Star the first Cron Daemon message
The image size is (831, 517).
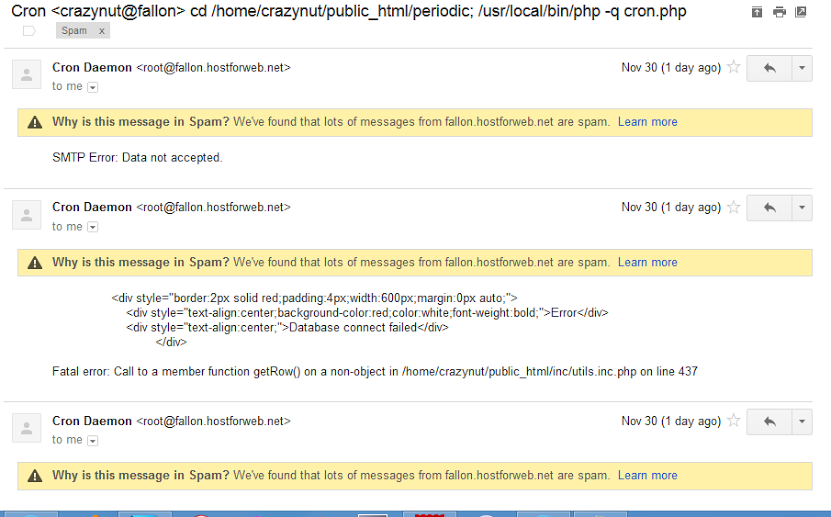tap(733, 67)
